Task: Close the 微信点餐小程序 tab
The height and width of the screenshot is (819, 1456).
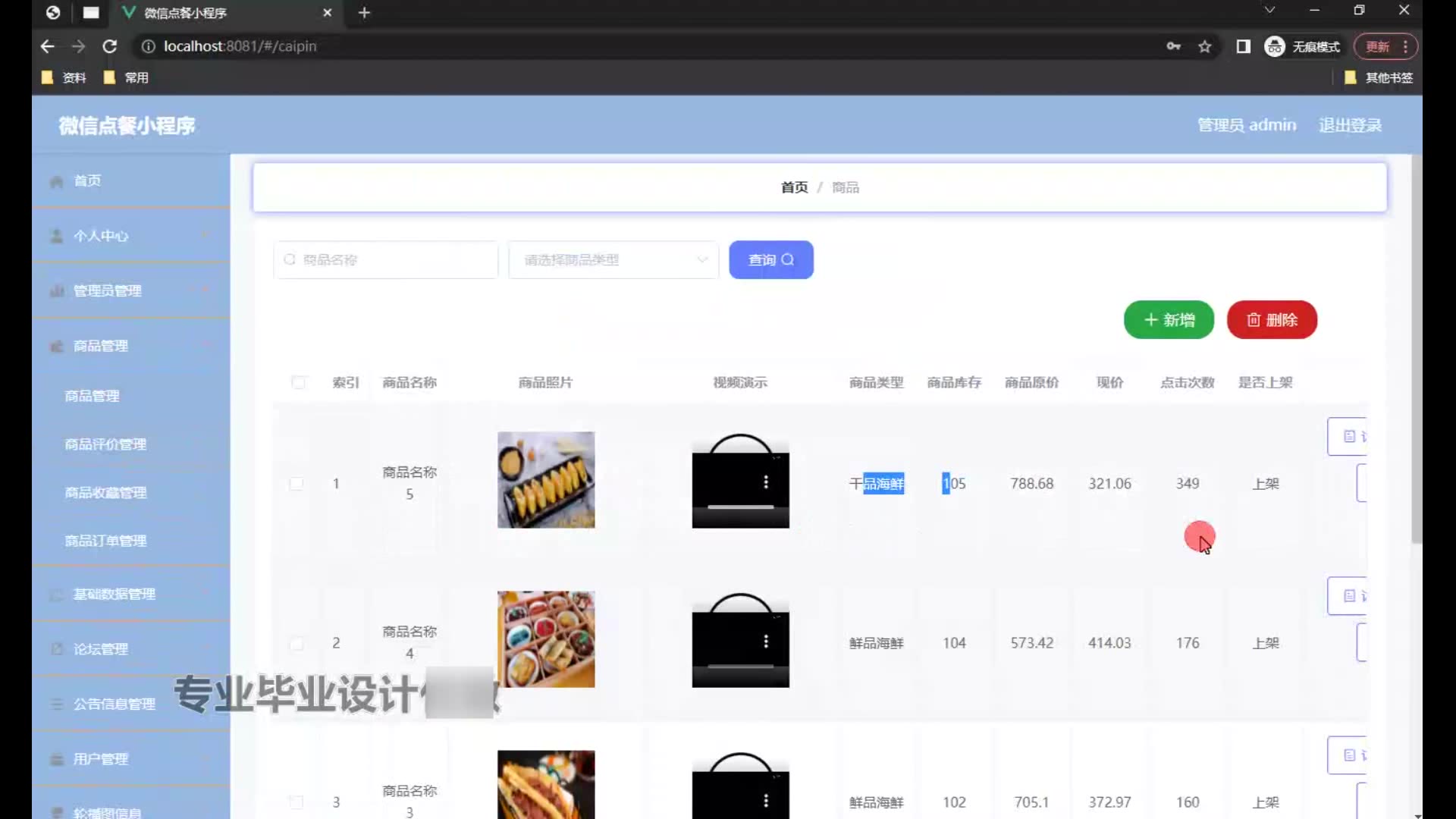Action: tap(327, 13)
